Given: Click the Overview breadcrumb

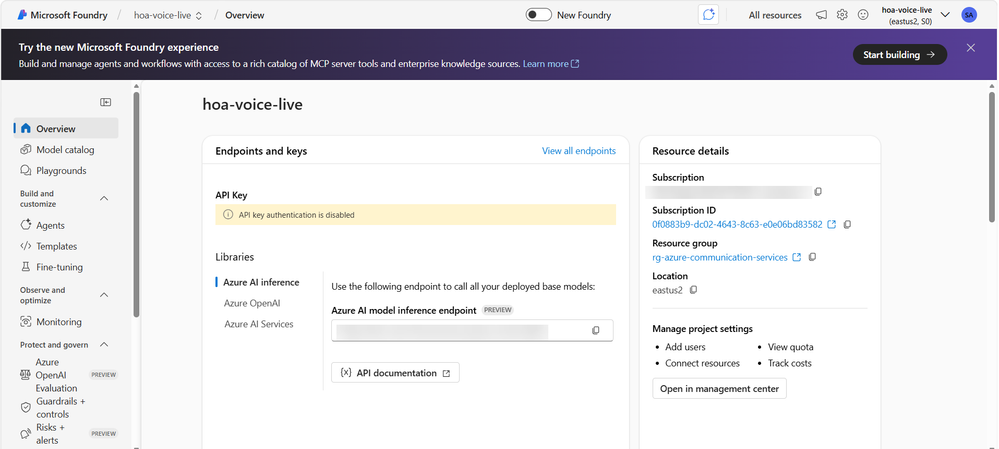Looking at the screenshot, I should point(245,15).
